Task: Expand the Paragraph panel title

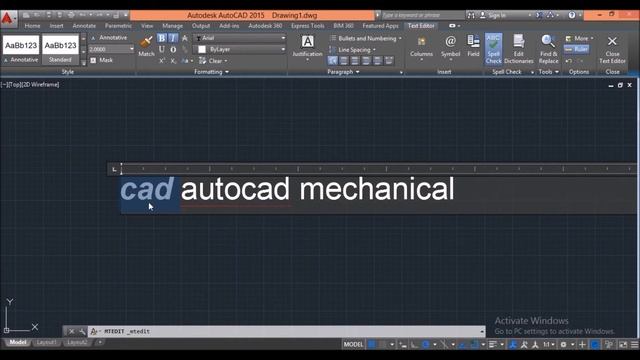Action: [x=343, y=72]
